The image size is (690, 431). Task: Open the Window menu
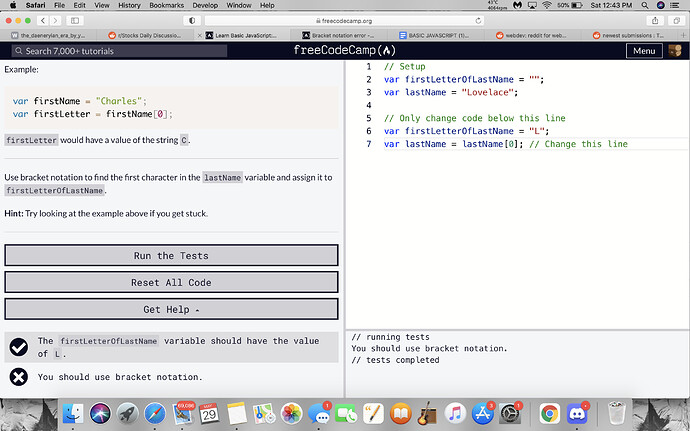pyautogui.click(x=239, y=5)
